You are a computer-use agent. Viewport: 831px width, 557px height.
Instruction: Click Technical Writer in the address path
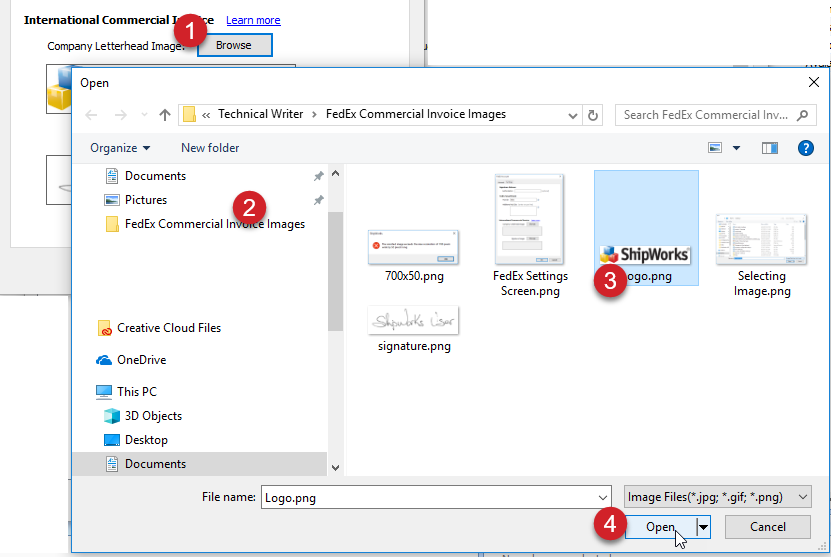pos(261,114)
